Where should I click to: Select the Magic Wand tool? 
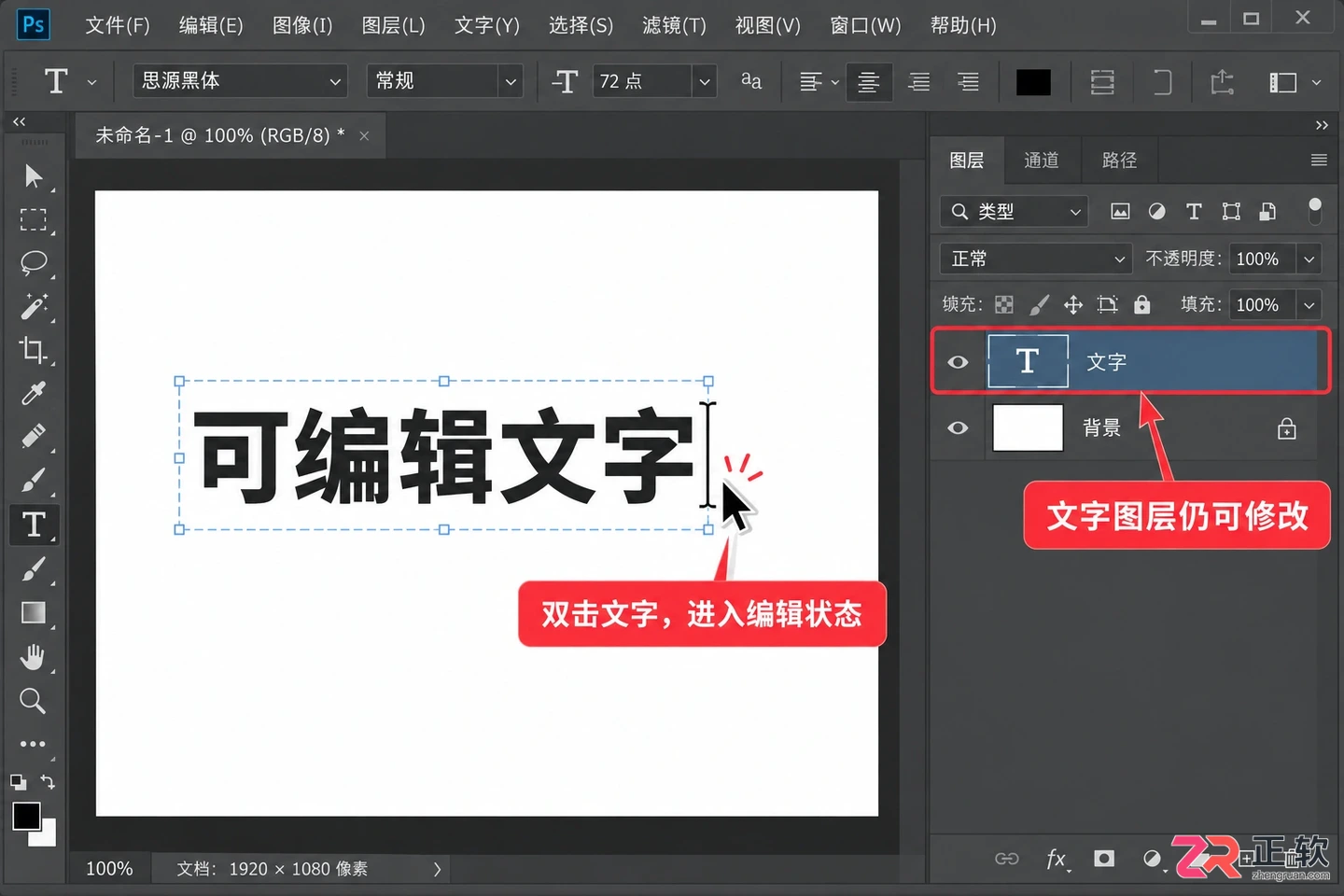pyautogui.click(x=34, y=306)
